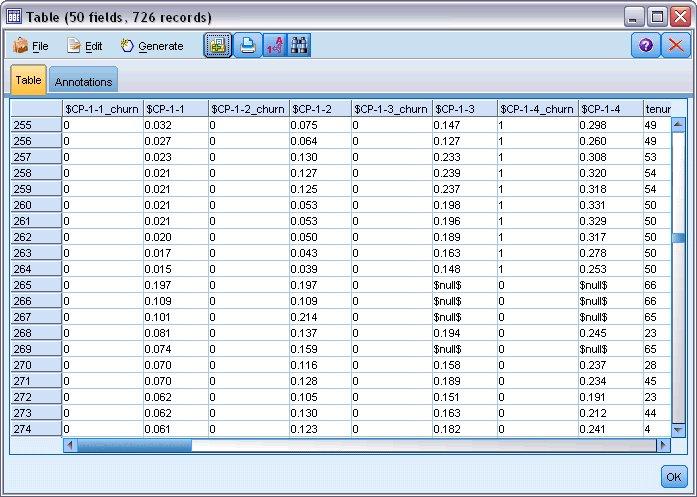Image resolution: width=697 pixels, height=497 pixels.
Task: Click the $CP-1-2 column header
Action: (x=320, y=109)
